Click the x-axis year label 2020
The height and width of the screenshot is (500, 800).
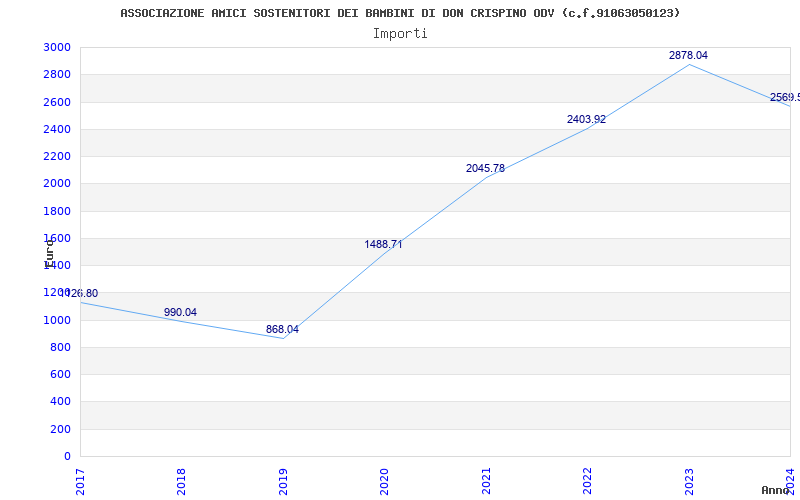click(384, 482)
